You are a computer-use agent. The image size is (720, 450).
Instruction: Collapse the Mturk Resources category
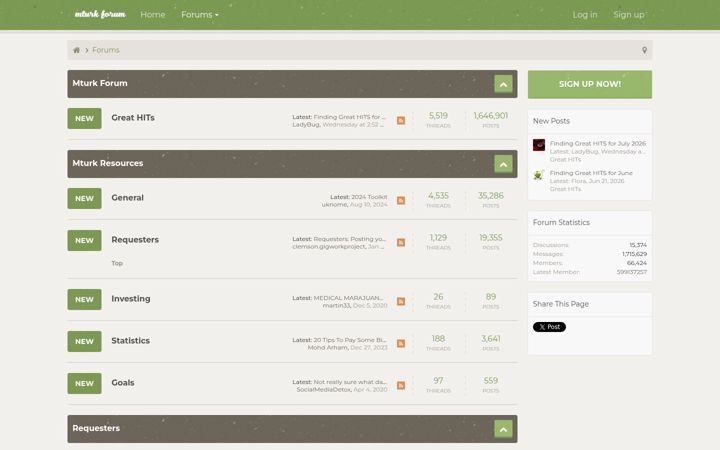tap(503, 164)
